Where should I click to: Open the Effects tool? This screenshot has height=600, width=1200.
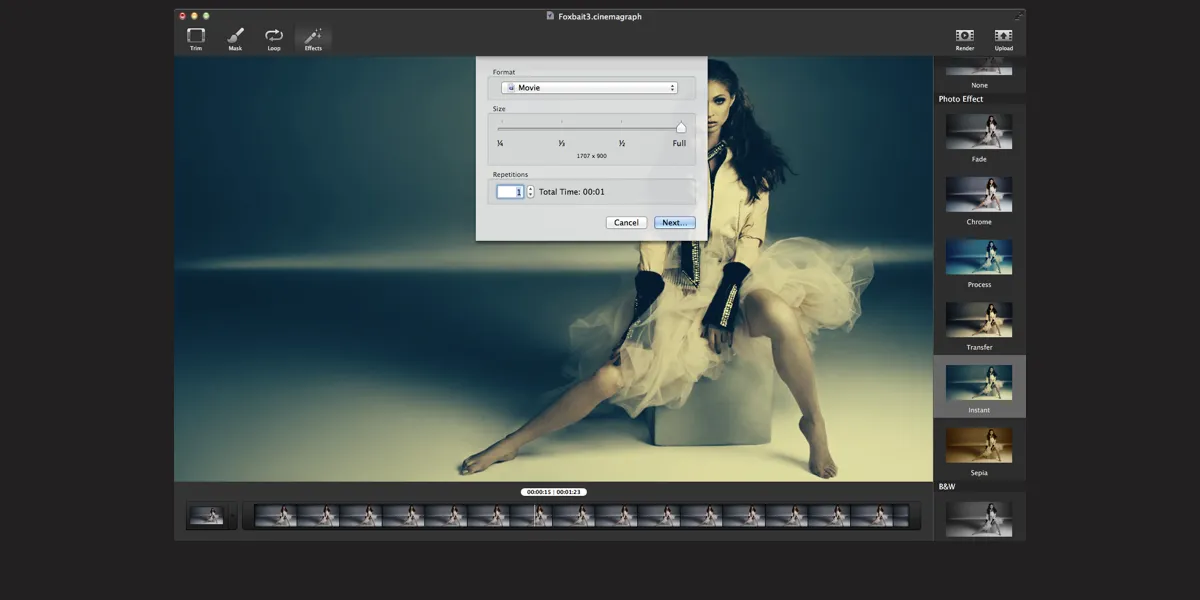(x=313, y=39)
